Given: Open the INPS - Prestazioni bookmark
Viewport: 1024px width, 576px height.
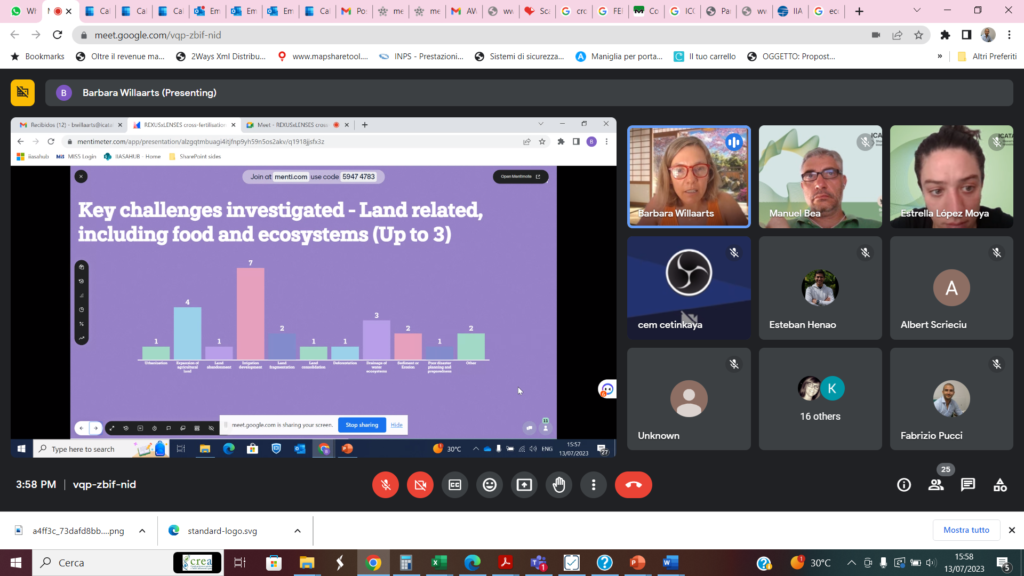Looking at the screenshot, I should click(x=421, y=56).
